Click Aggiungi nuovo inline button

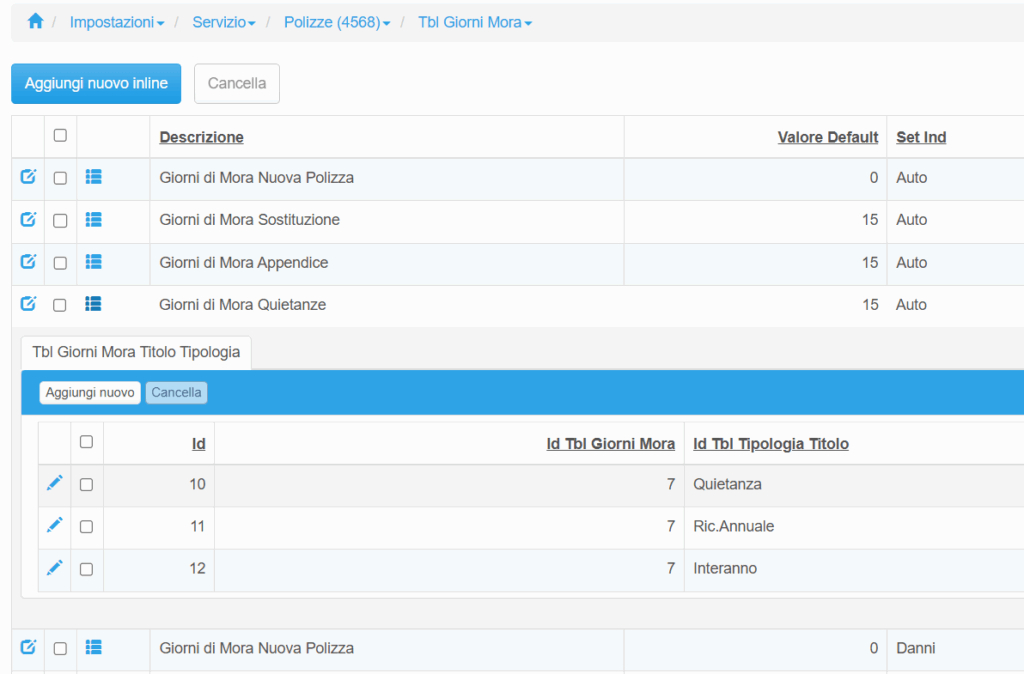tap(96, 84)
